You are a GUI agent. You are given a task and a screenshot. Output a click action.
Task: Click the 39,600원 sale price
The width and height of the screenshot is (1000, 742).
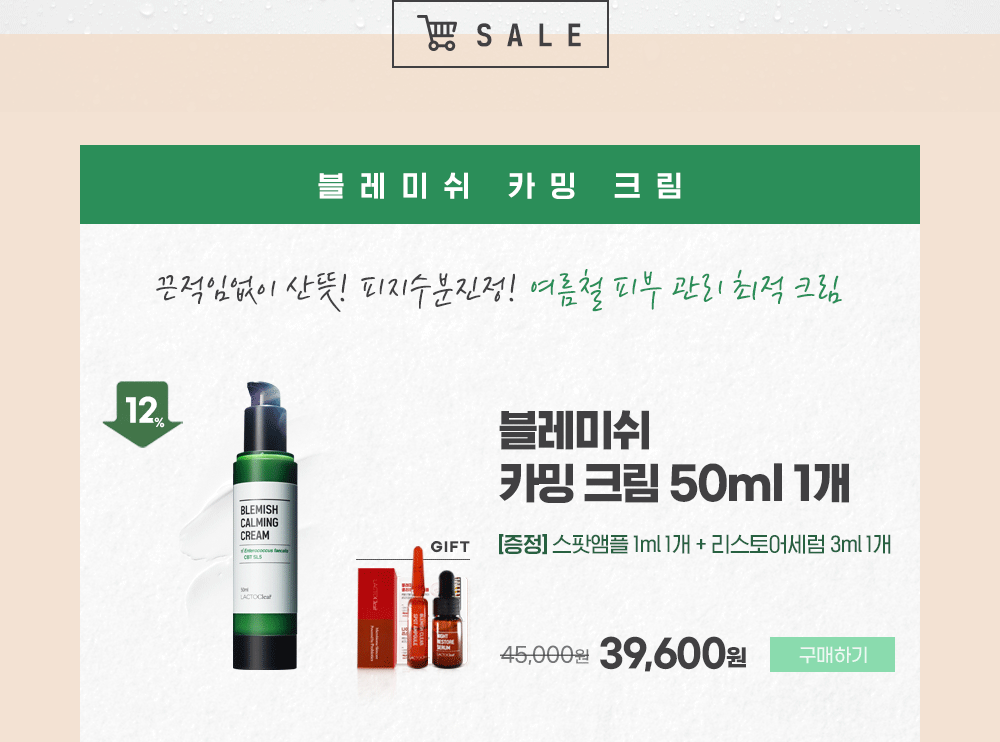click(673, 654)
